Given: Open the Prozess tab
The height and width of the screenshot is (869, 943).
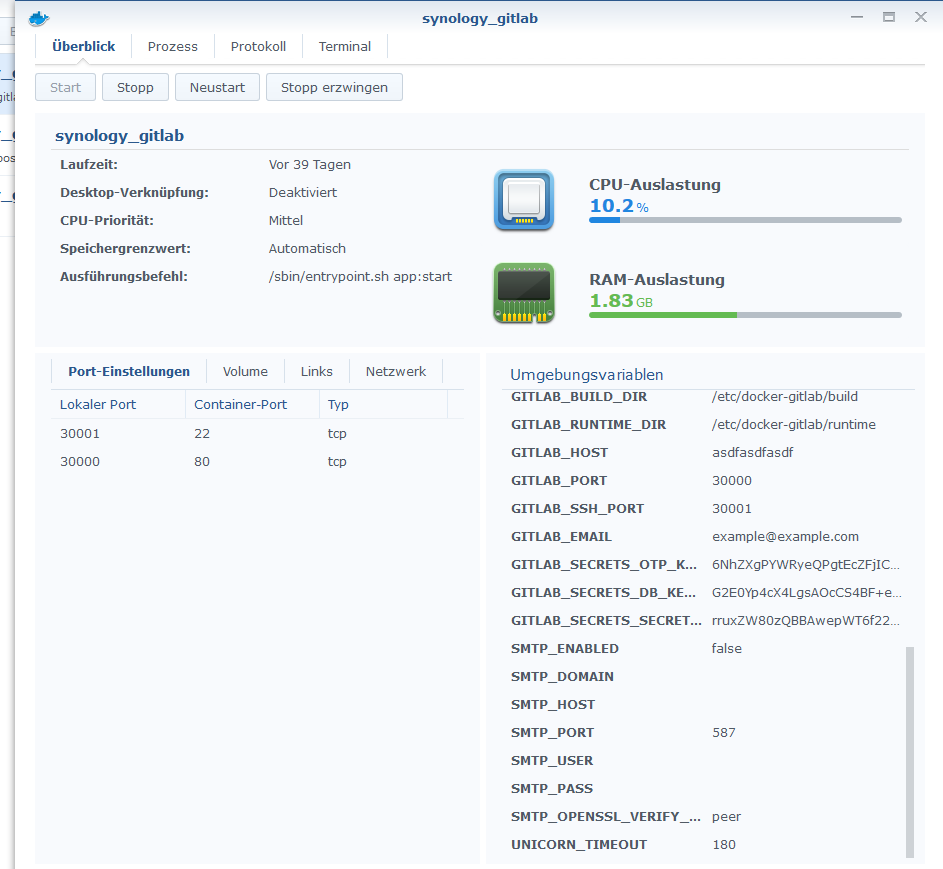Looking at the screenshot, I should tap(173, 46).
